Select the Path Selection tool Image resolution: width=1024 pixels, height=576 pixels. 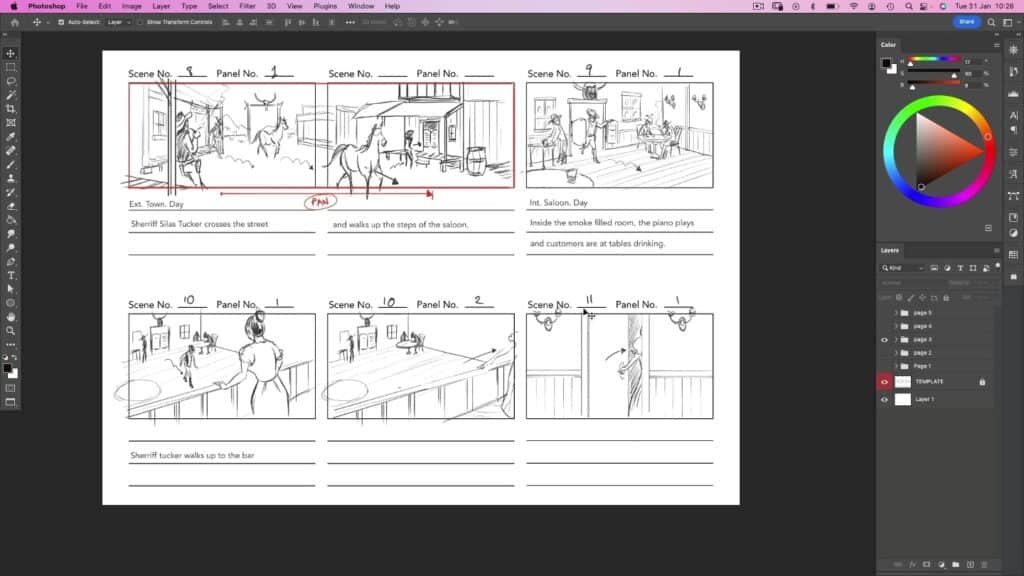[x=10, y=289]
